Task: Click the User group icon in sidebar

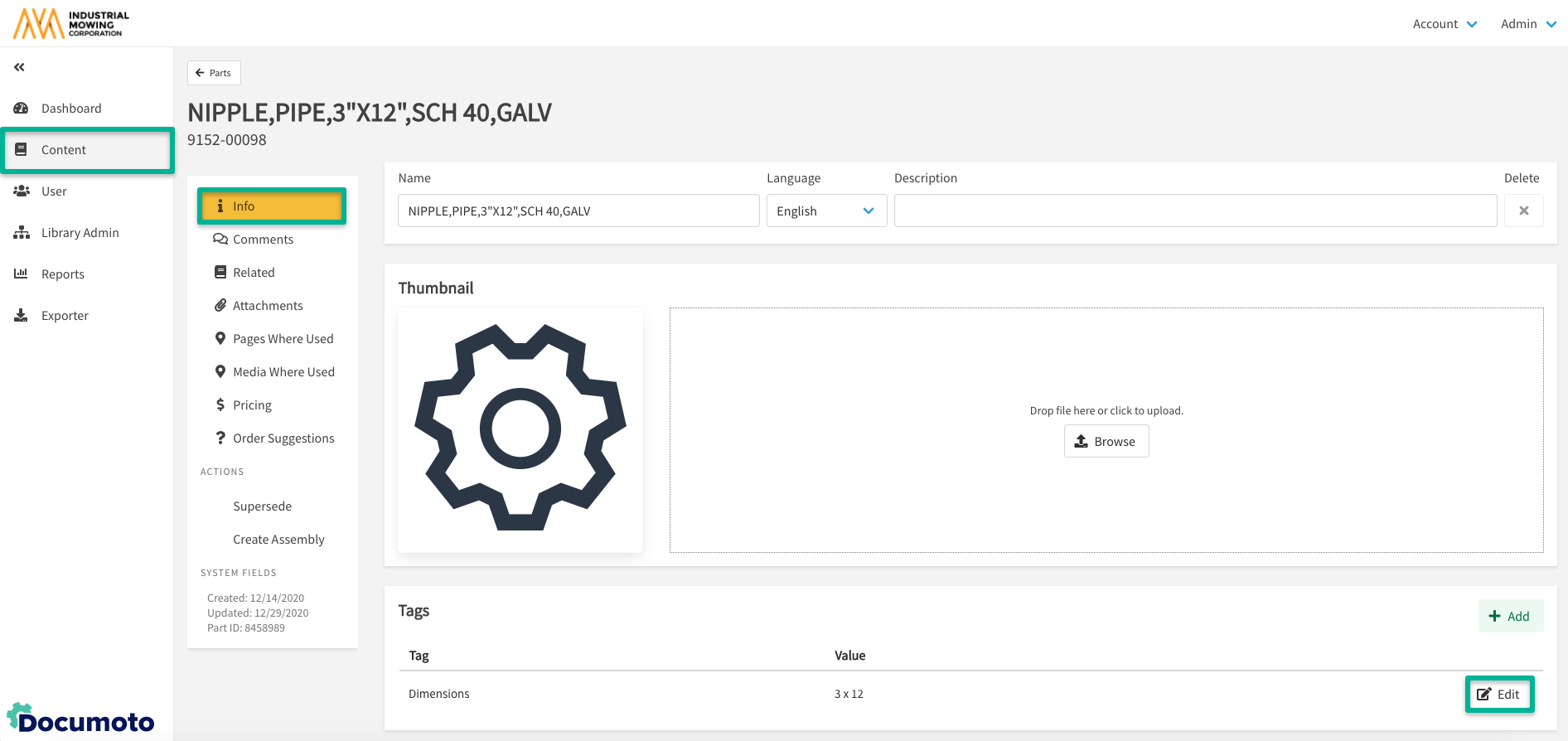Action: (22, 191)
